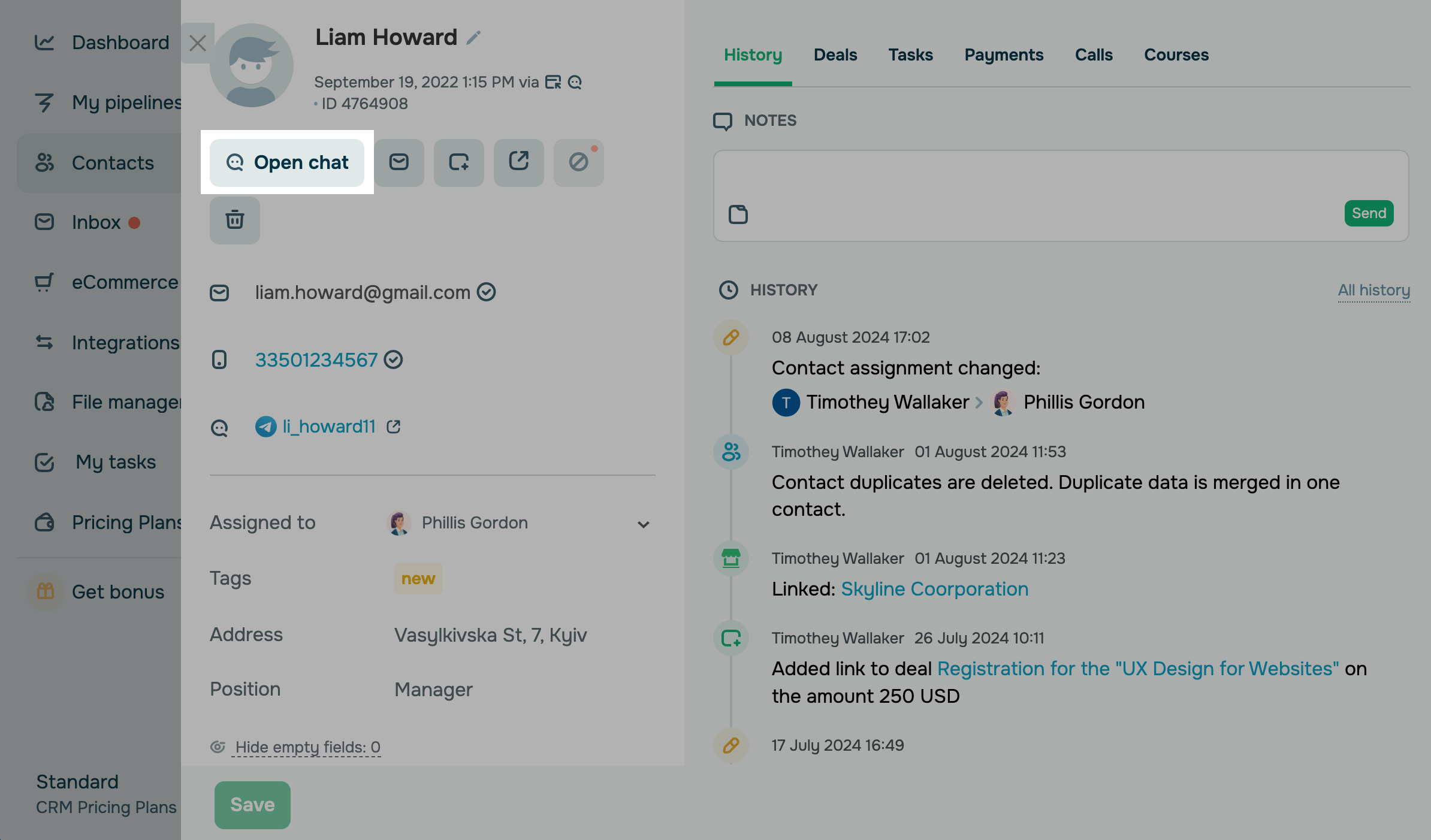Click the My pipelines funnel icon
The width and height of the screenshot is (1431, 840).
tap(44, 102)
